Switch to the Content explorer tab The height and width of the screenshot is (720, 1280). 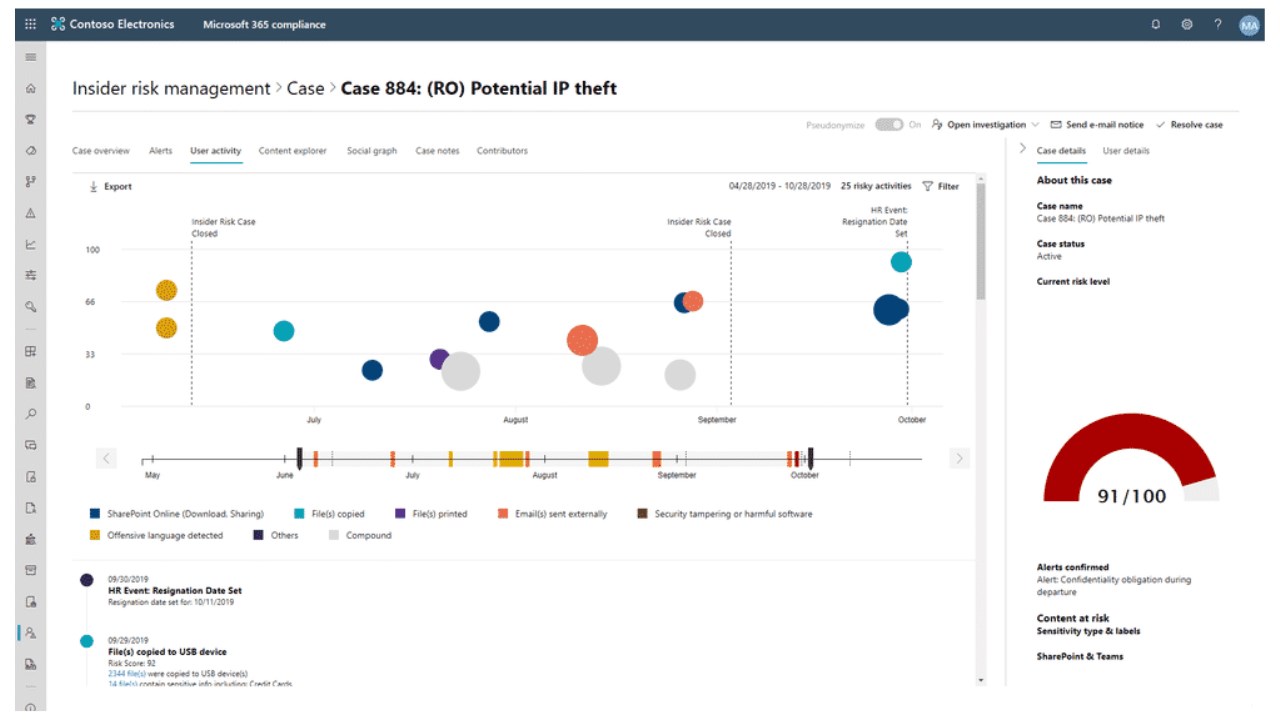click(x=292, y=151)
